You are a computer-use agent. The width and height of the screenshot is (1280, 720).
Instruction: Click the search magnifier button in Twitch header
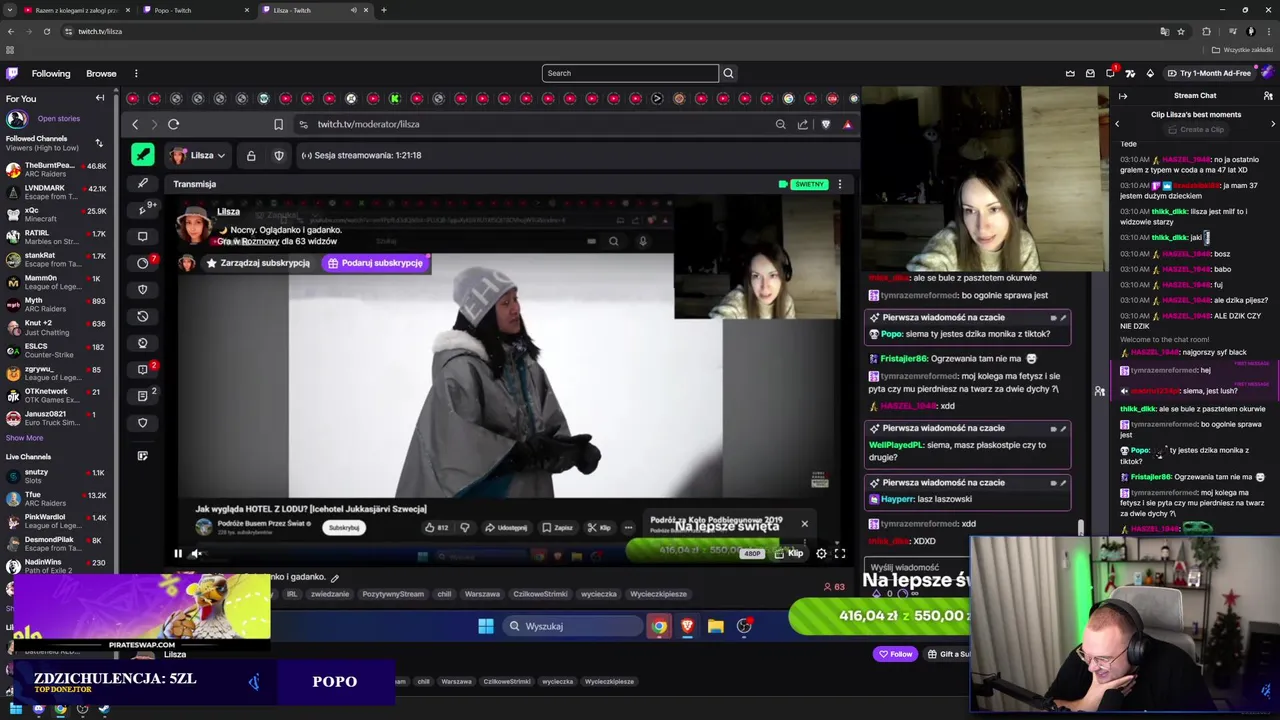[x=728, y=73]
